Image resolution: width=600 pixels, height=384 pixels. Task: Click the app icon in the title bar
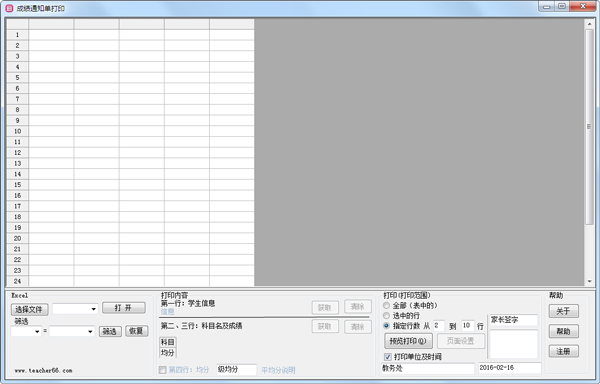pyautogui.click(x=9, y=8)
